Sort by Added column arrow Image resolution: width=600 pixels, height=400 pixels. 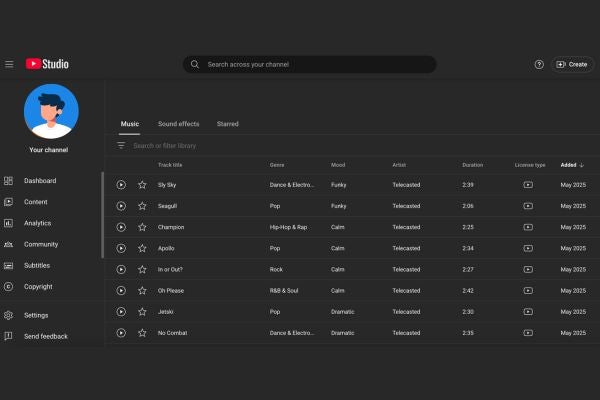click(582, 165)
